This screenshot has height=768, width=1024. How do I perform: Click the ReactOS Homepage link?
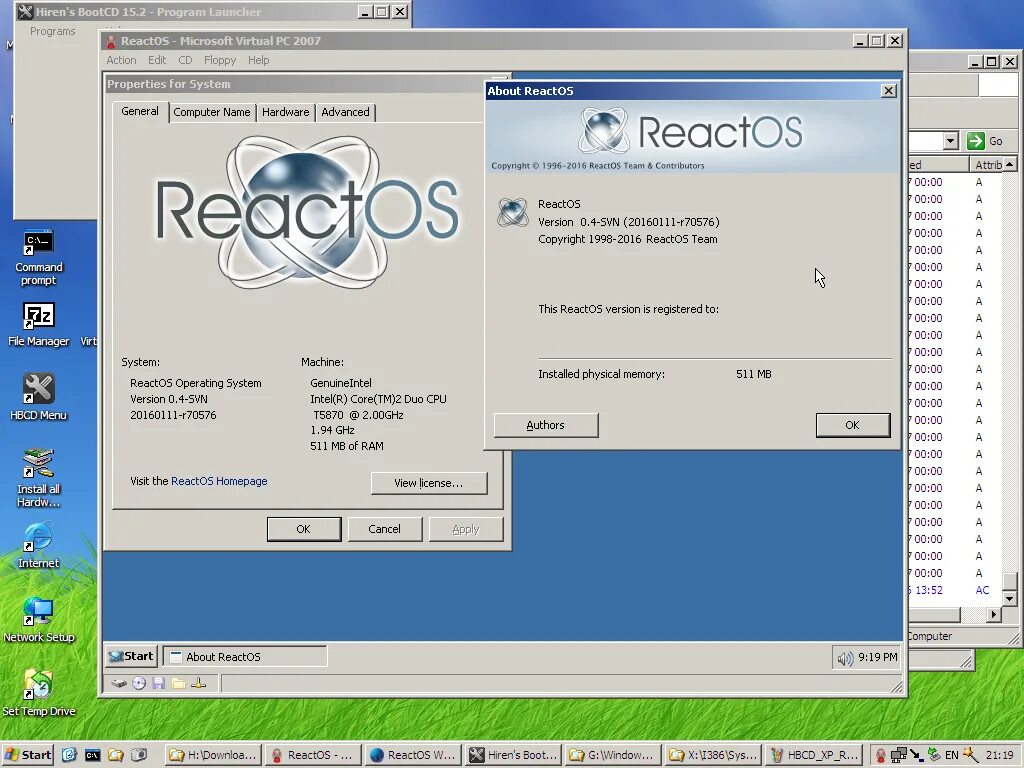[x=219, y=481]
